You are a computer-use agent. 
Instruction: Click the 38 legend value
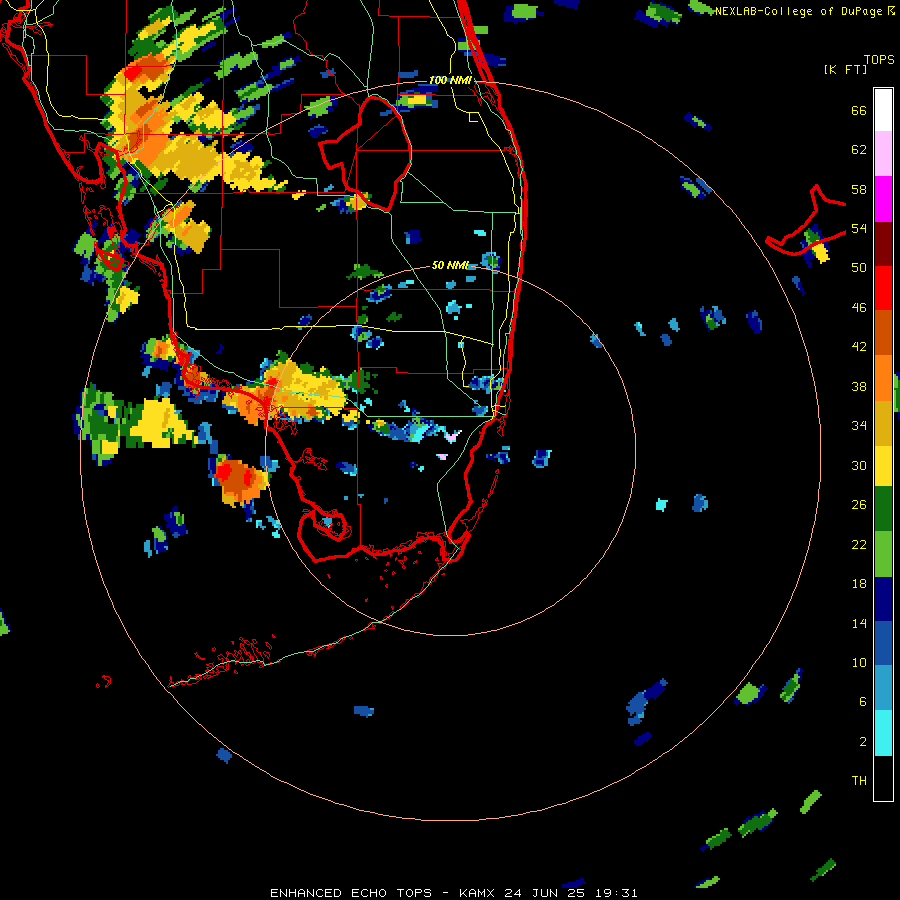(x=859, y=386)
